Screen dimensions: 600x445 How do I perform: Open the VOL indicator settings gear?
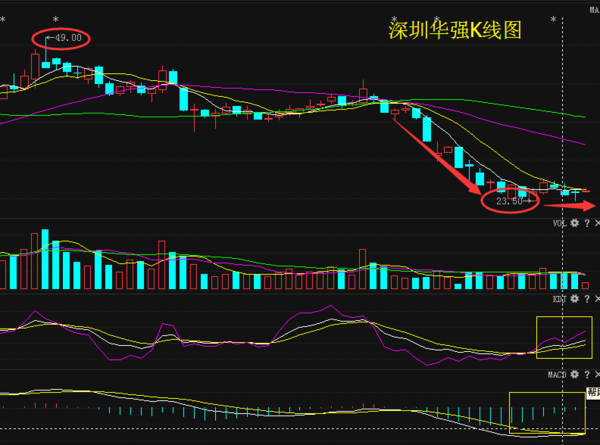(x=574, y=223)
